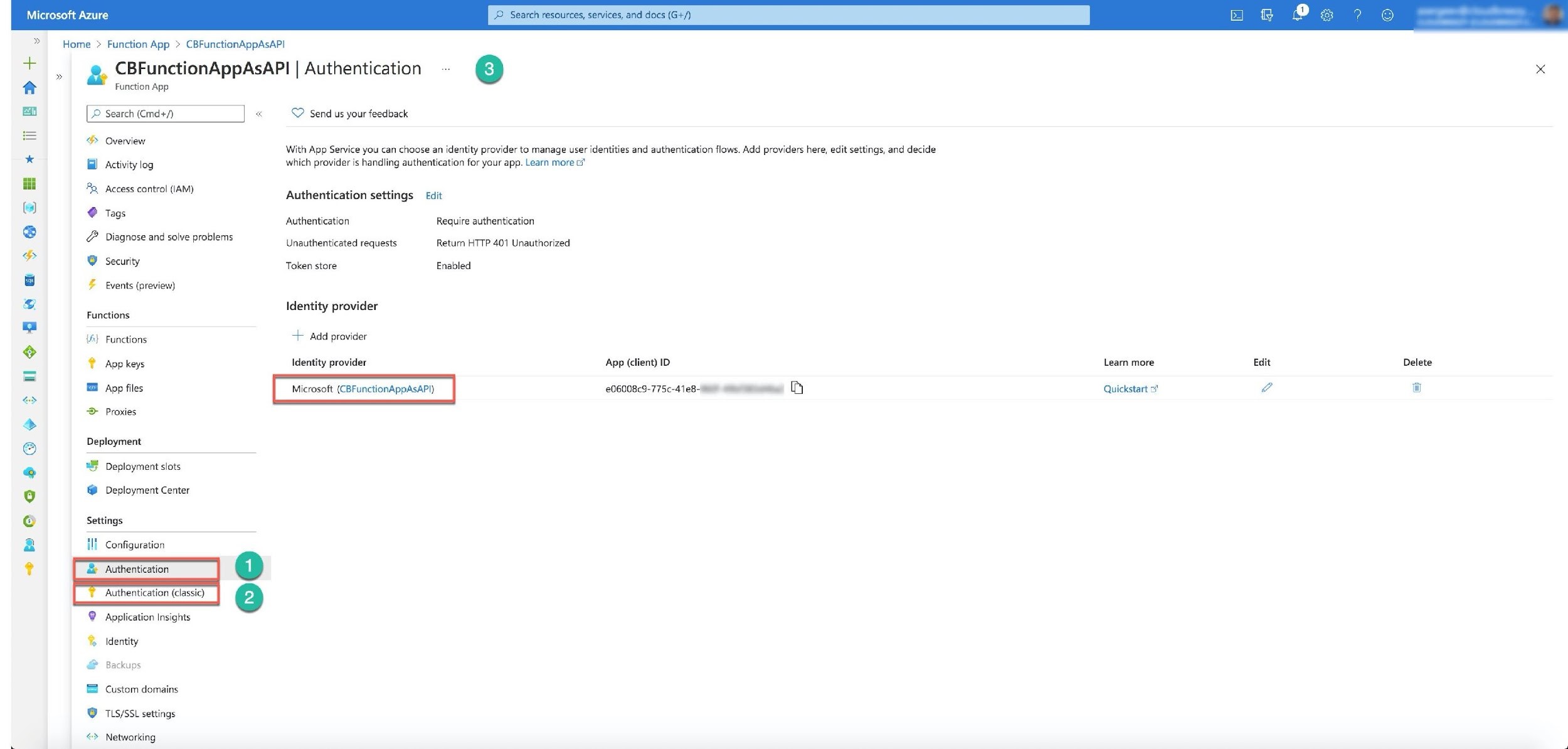Image resolution: width=1568 pixels, height=749 pixels.
Task: Open All resources grid icon in rail
Action: coord(29,183)
